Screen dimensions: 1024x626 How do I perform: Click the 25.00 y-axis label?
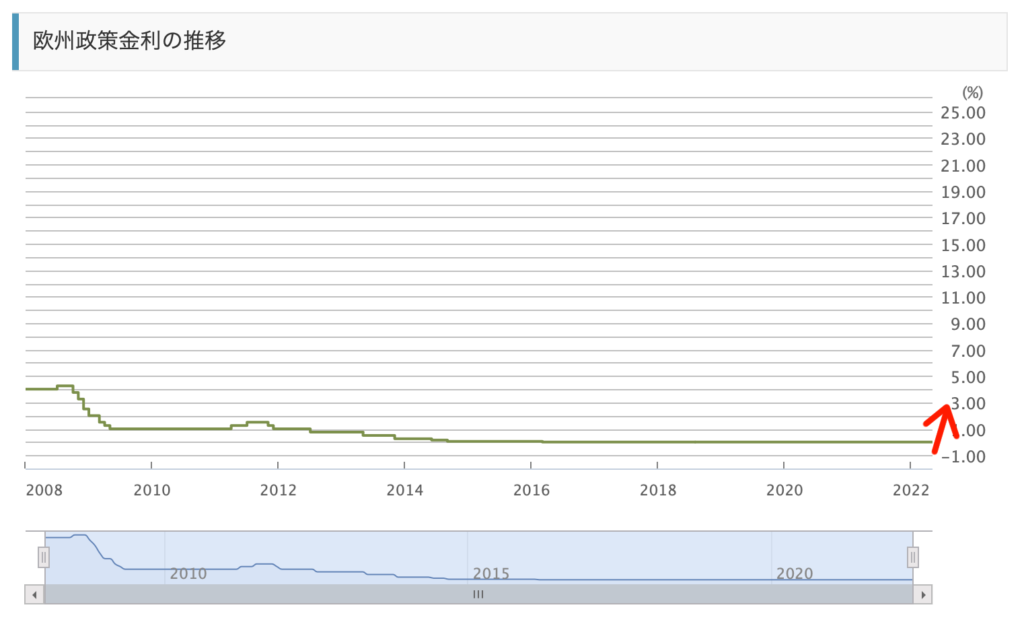tap(963, 112)
